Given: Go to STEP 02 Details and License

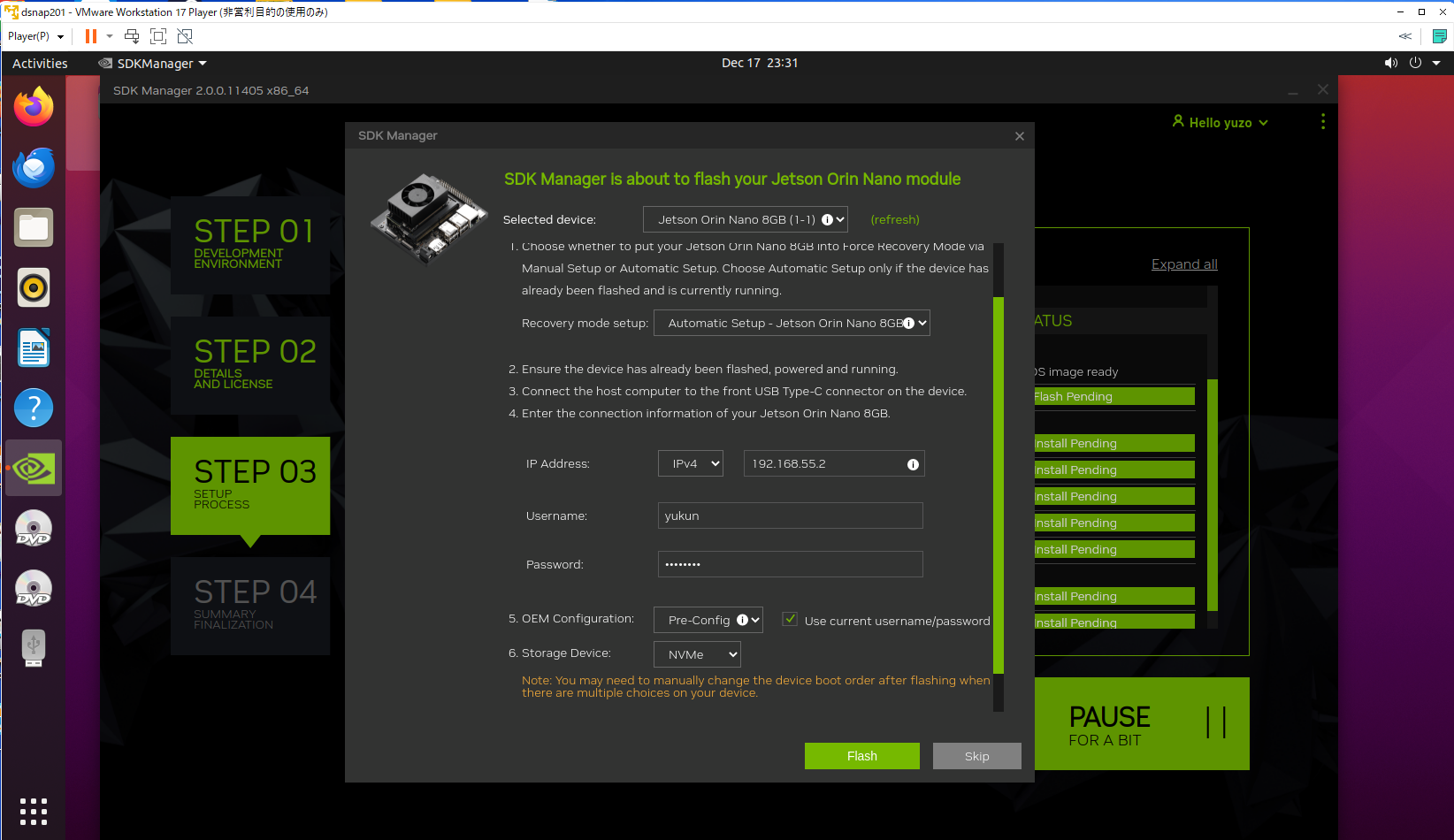Looking at the screenshot, I should point(250,365).
